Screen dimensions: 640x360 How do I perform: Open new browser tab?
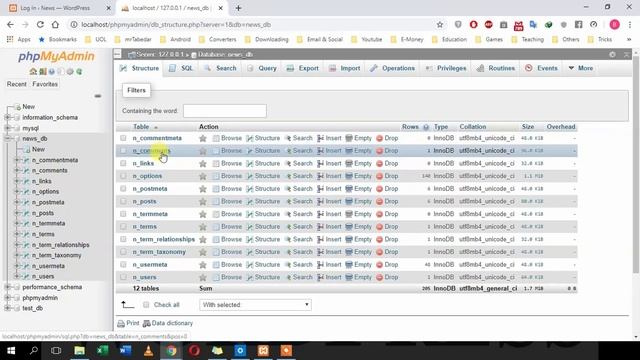click(238, 8)
